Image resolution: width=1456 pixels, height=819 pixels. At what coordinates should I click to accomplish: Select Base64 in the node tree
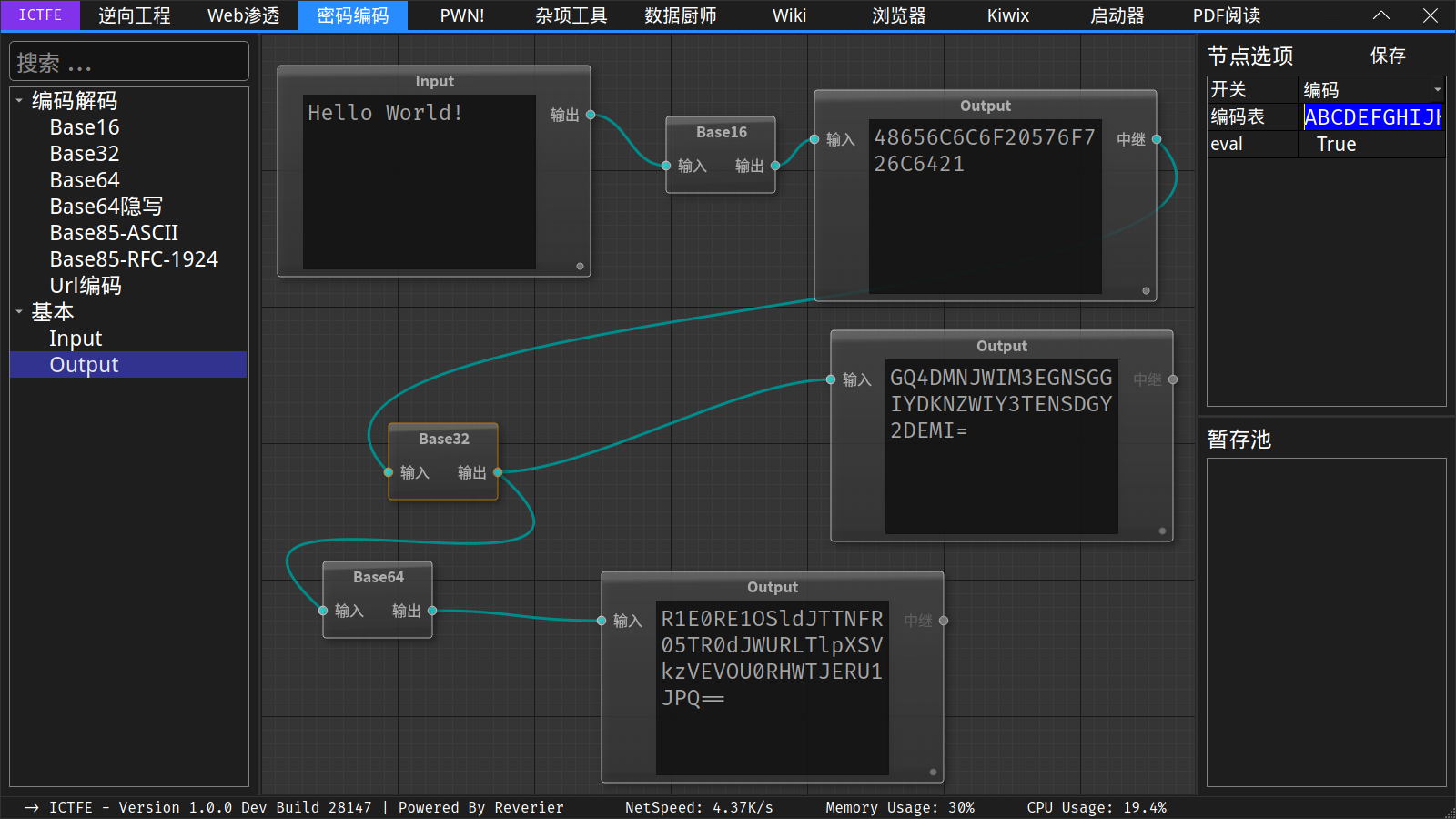tap(85, 180)
